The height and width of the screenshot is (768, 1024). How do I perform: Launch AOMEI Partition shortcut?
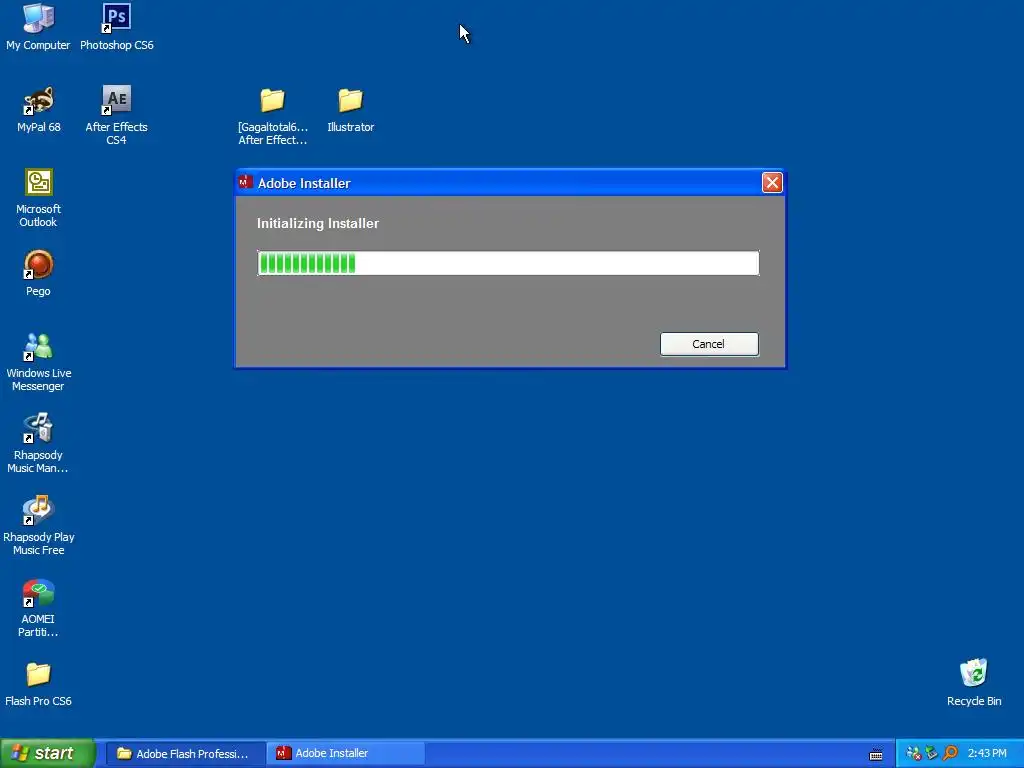(39, 608)
